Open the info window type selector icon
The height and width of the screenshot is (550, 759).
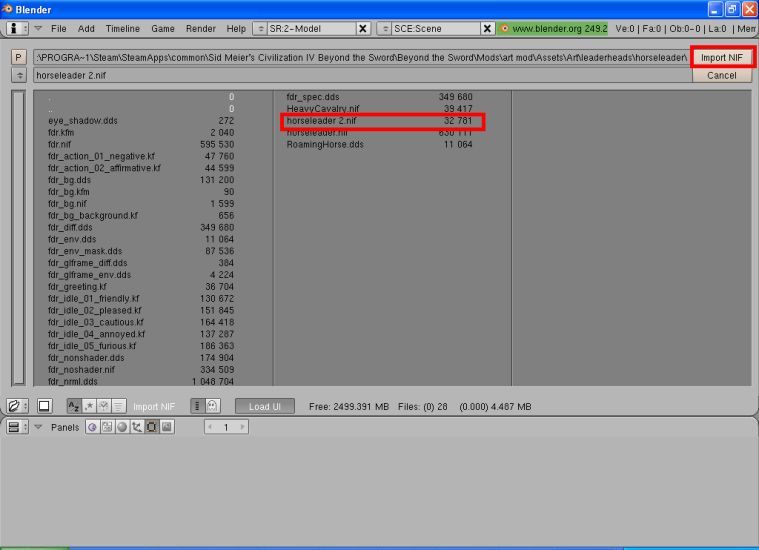coord(17,29)
